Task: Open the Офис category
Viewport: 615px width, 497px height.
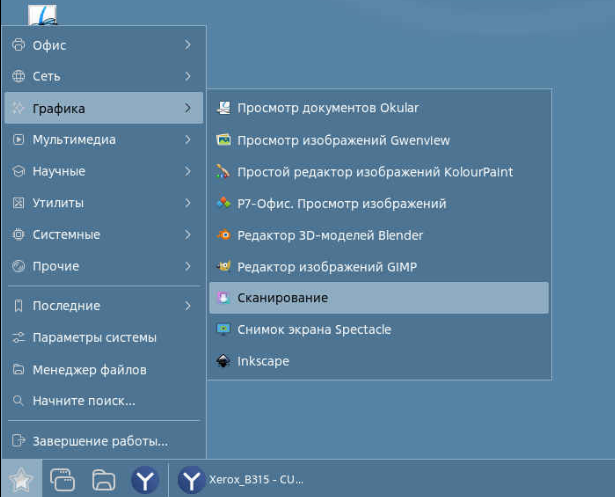Action: (x=104, y=45)
